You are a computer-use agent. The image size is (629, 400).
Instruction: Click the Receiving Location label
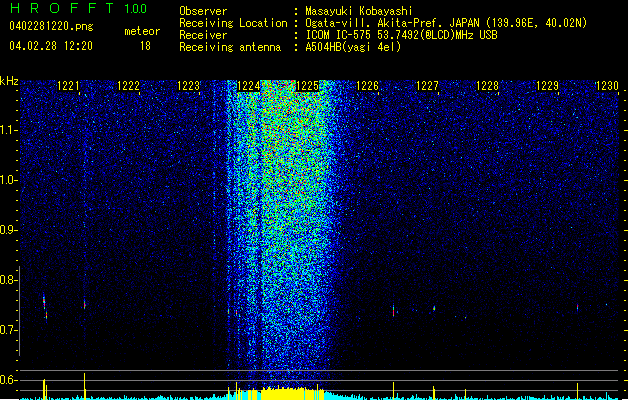coord(233,23)
